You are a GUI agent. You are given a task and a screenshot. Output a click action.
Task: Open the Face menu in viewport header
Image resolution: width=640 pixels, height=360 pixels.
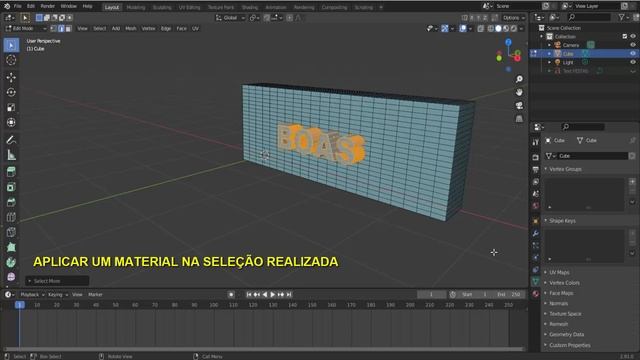[182, 29]
